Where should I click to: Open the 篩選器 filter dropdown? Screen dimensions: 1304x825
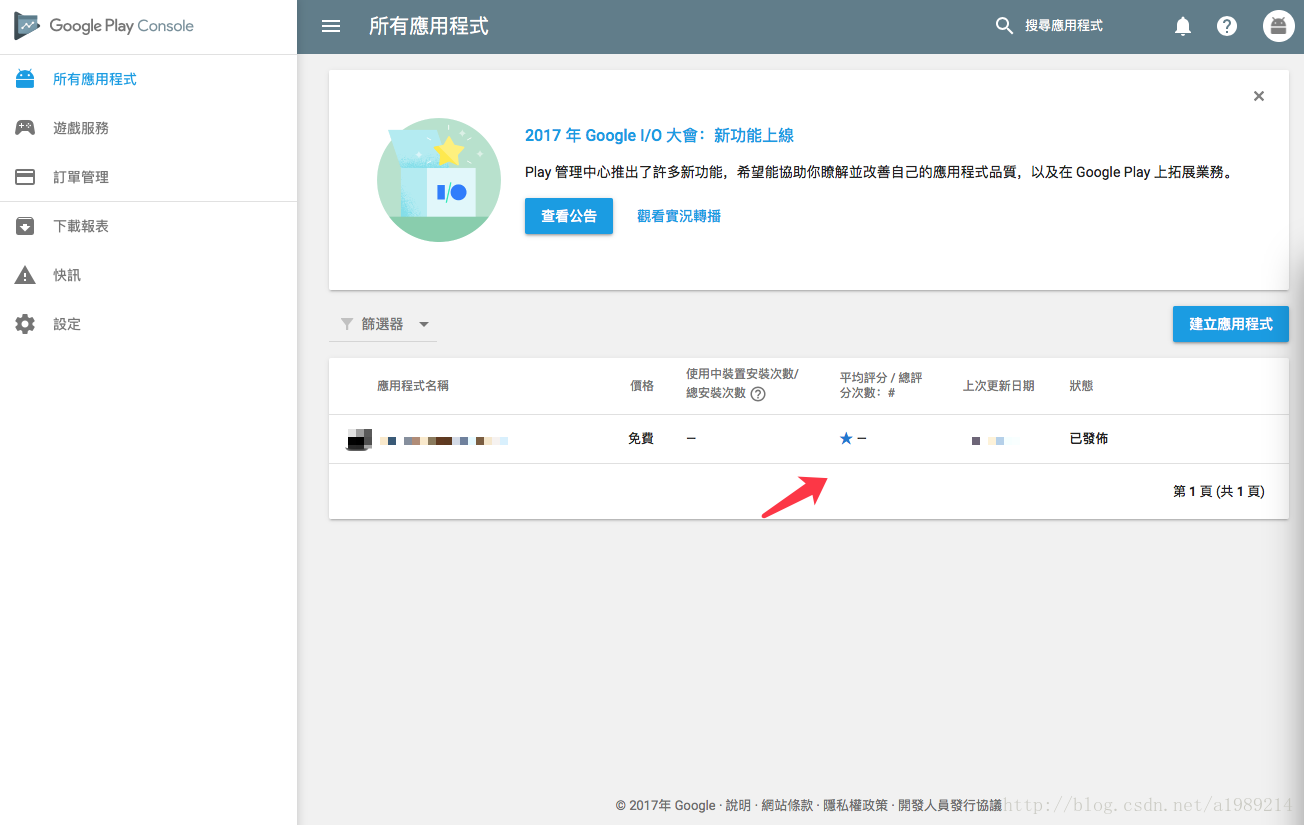[383, 324]
